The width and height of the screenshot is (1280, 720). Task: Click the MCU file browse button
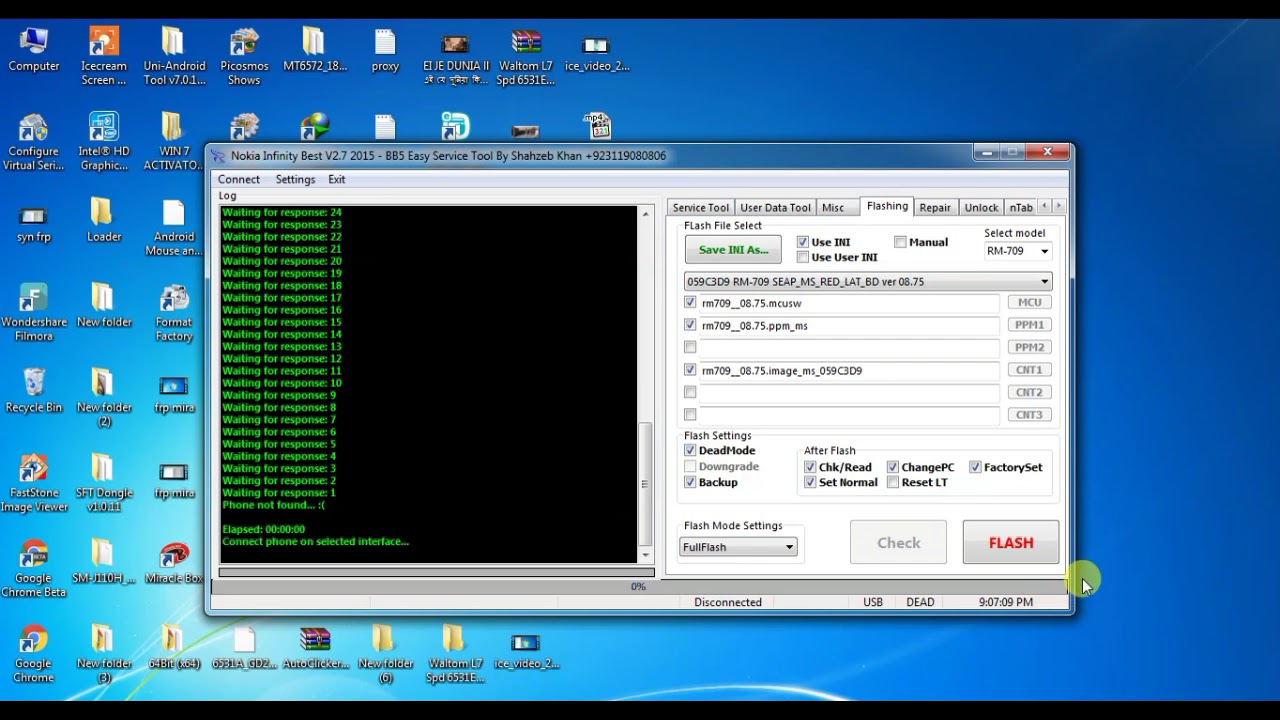(1029, 302)
